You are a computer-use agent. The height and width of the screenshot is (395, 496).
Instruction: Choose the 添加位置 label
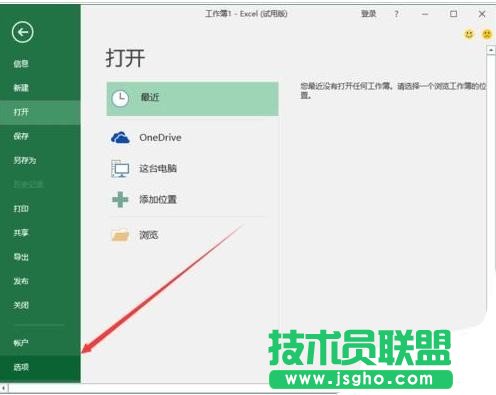point(158,199)
